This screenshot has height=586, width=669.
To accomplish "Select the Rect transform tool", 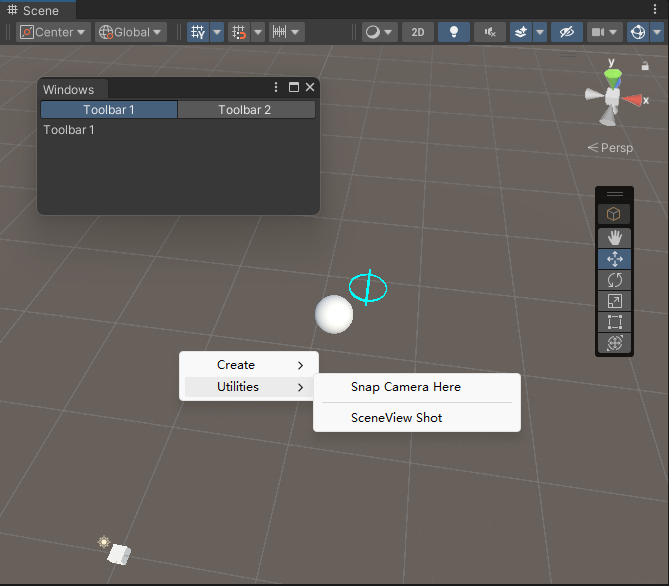I will (614, 322).
